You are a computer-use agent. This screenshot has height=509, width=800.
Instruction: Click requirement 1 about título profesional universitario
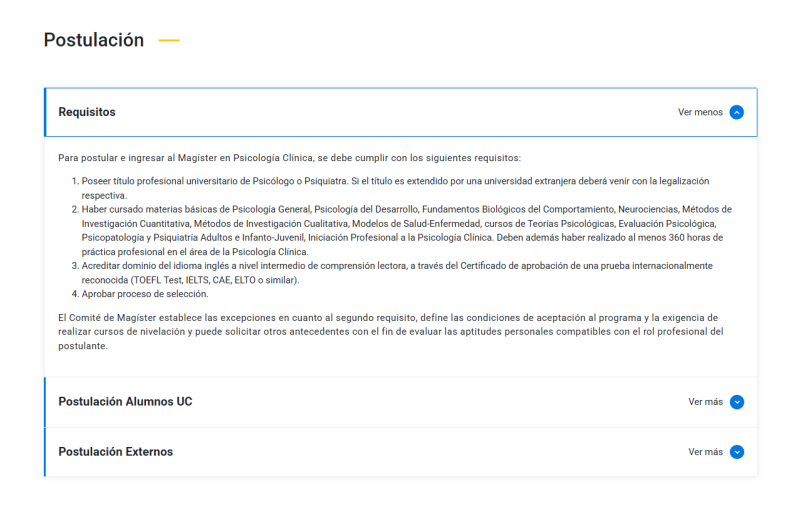coord(395,188)
